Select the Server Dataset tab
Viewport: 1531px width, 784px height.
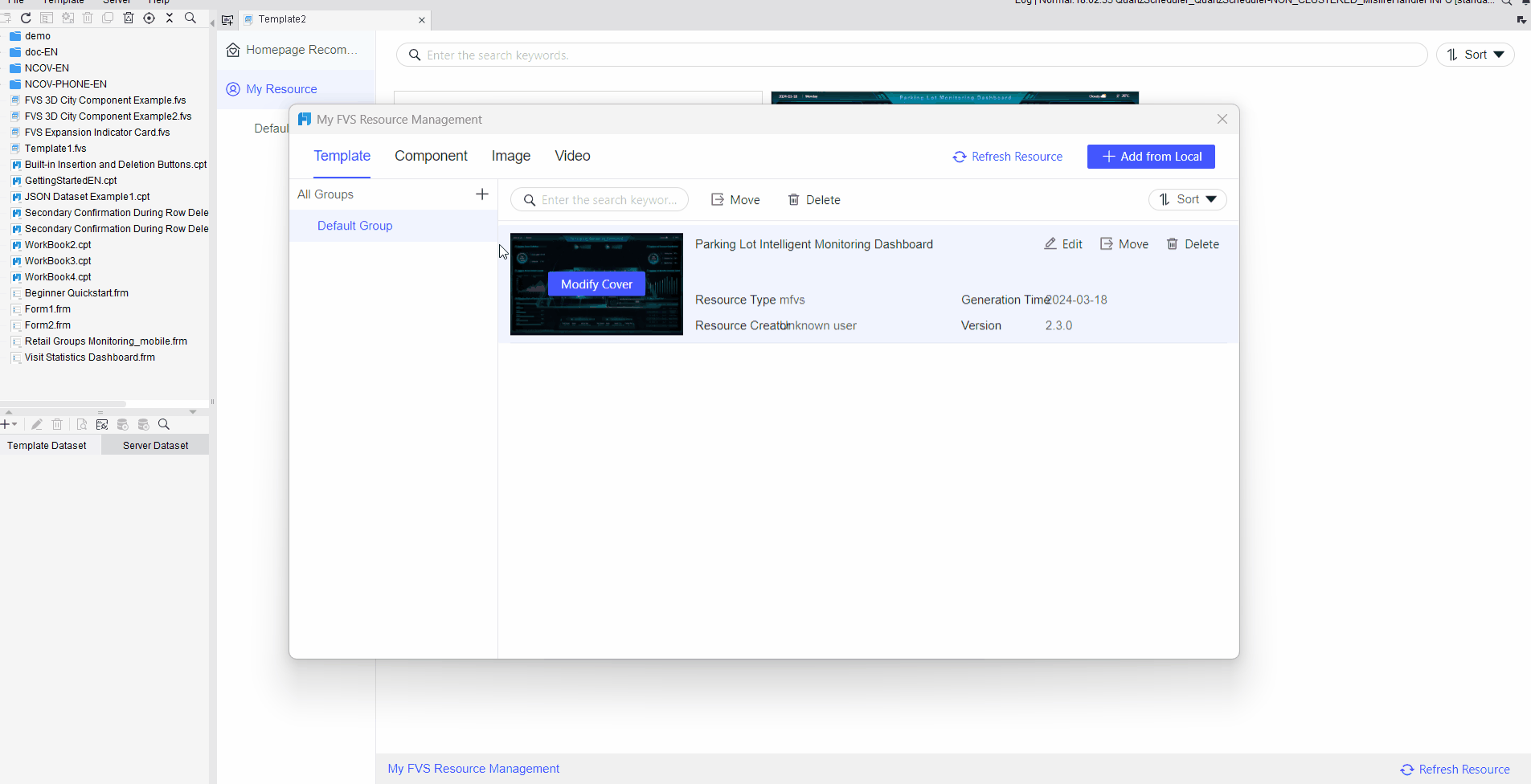154,444
